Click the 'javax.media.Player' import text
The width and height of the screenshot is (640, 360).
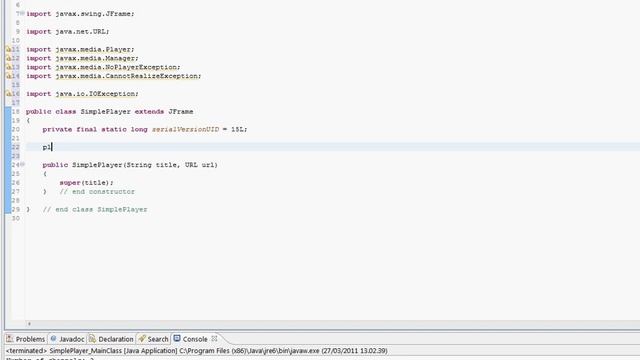(93, 49)
